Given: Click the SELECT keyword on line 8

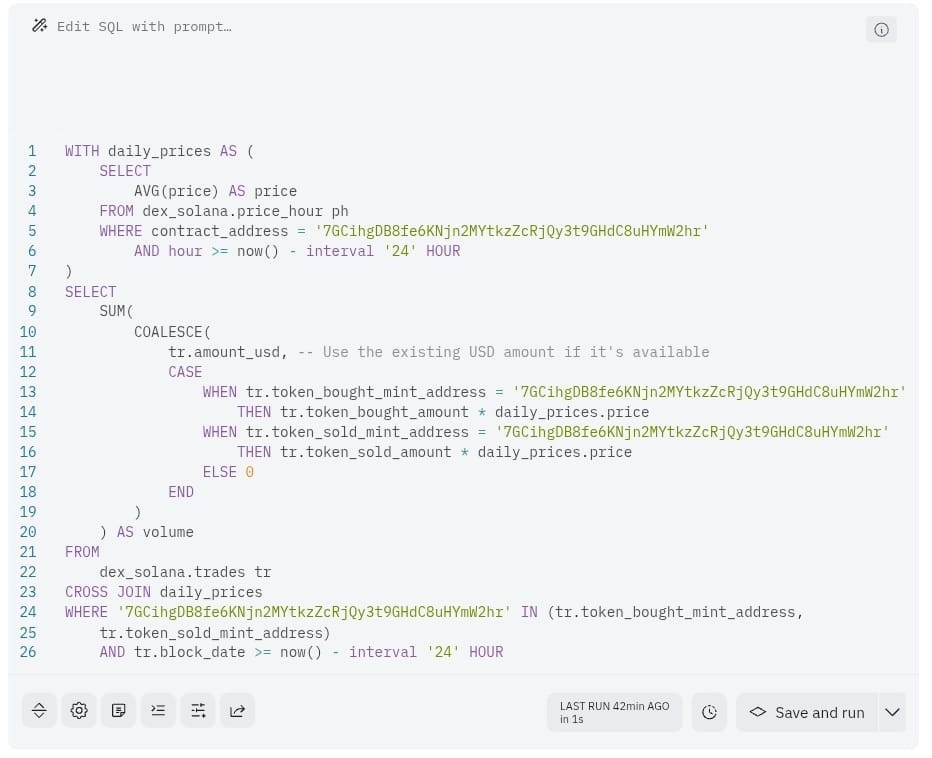Looking at the screenshot, I should point(90,292).
